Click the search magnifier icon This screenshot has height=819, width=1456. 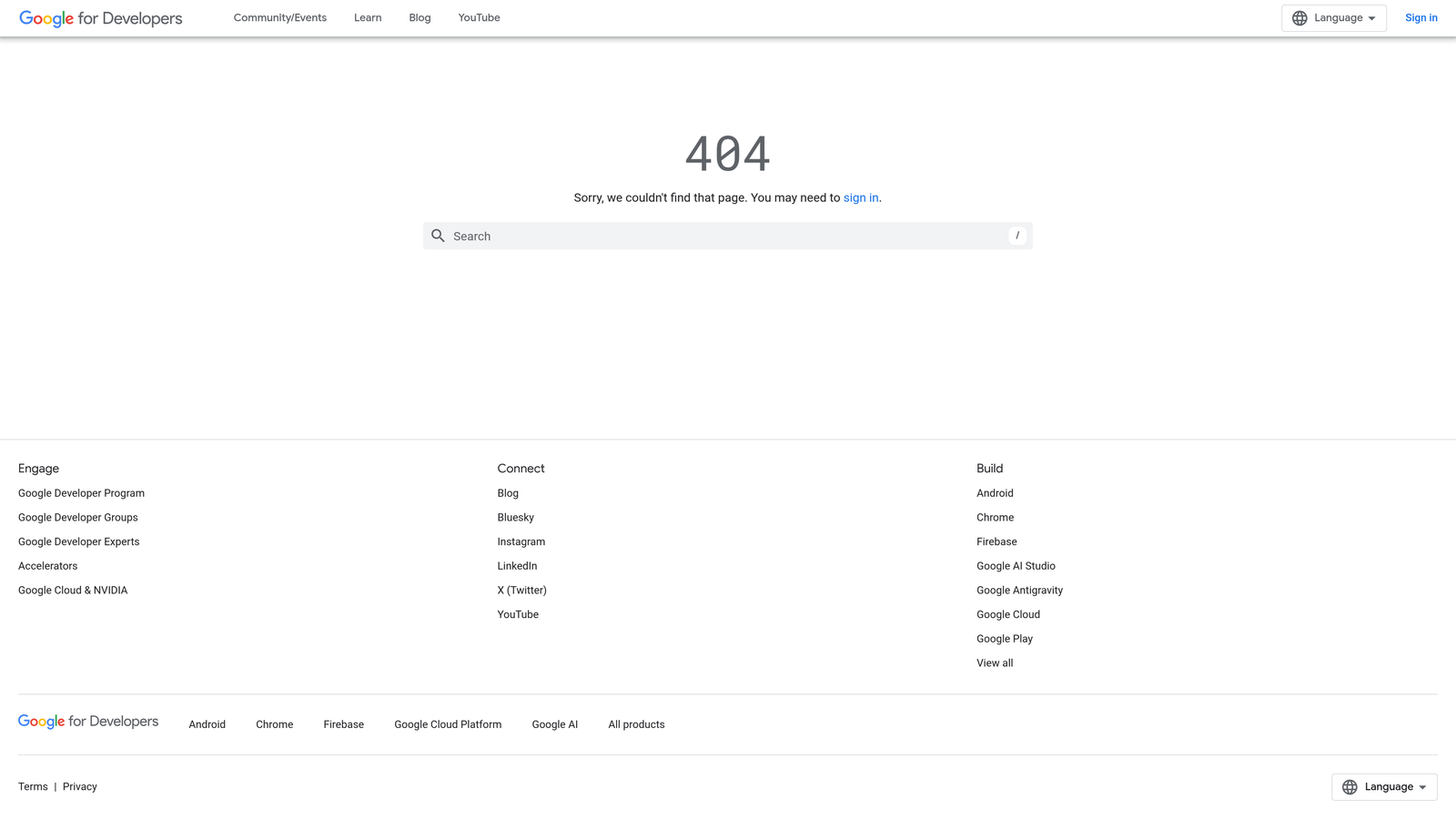tap(438, 236)
